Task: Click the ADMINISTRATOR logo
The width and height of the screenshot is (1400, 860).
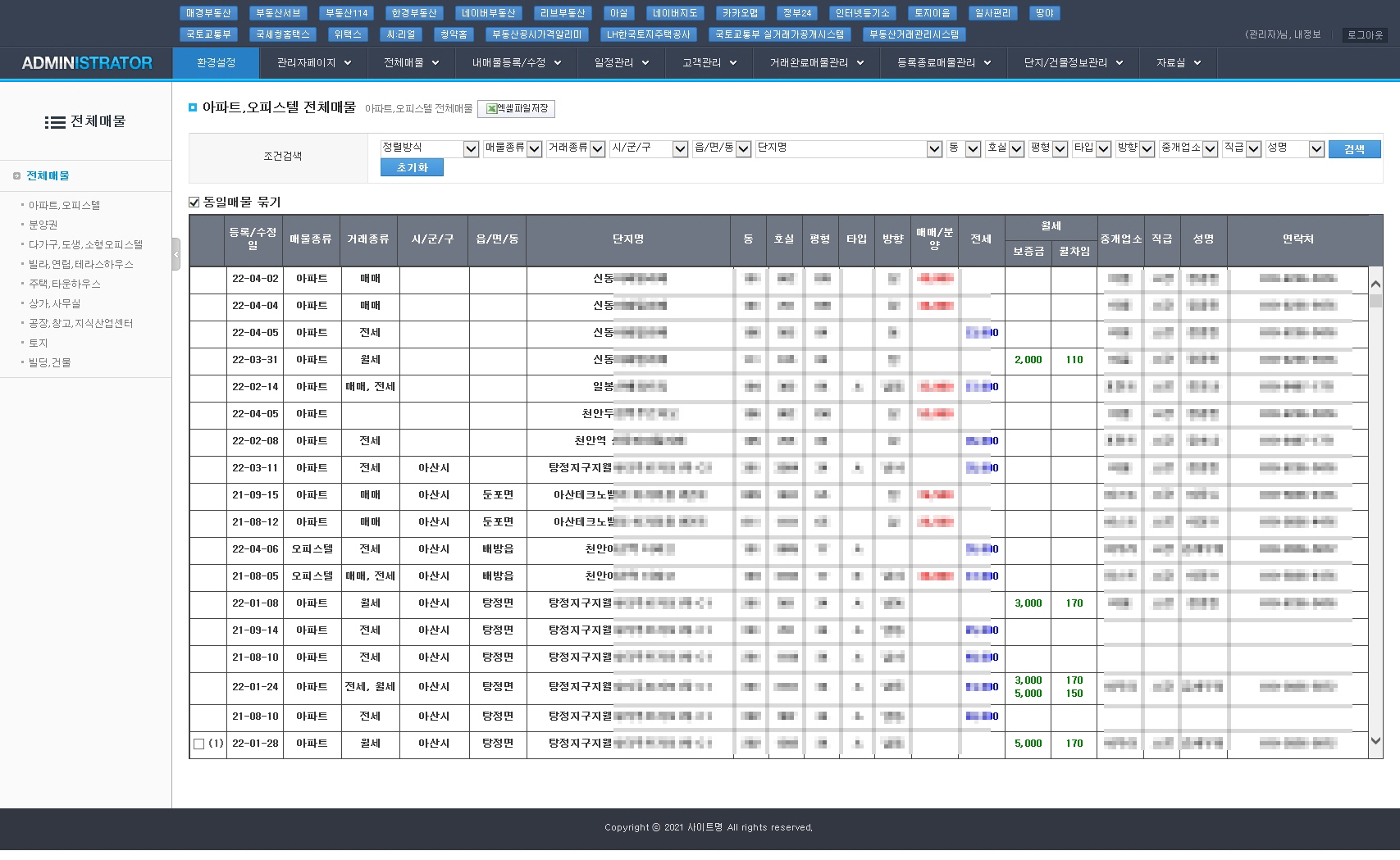Action: pos(87,63)
